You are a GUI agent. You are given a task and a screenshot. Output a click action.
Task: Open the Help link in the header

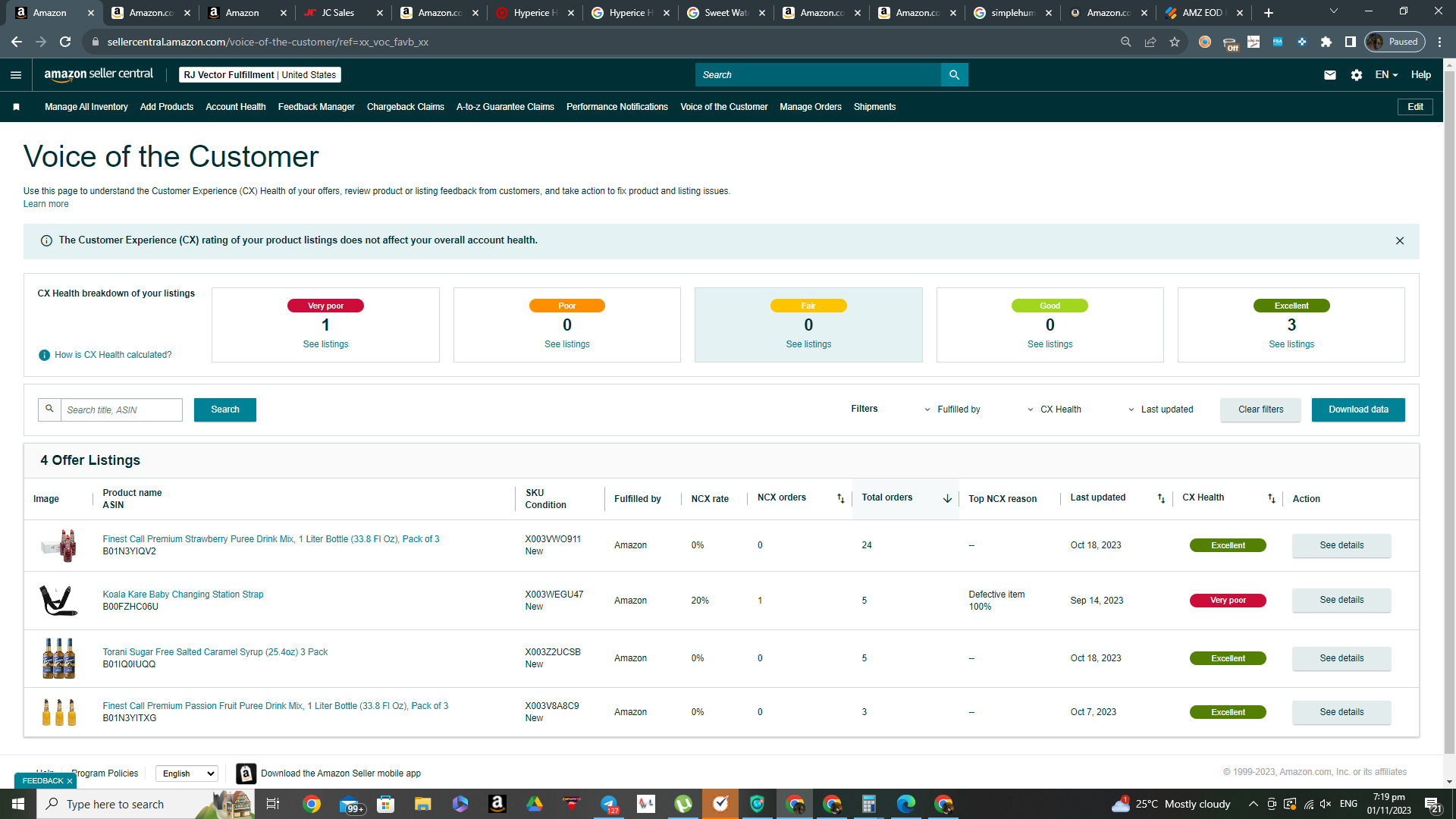tap(1421, 75)
